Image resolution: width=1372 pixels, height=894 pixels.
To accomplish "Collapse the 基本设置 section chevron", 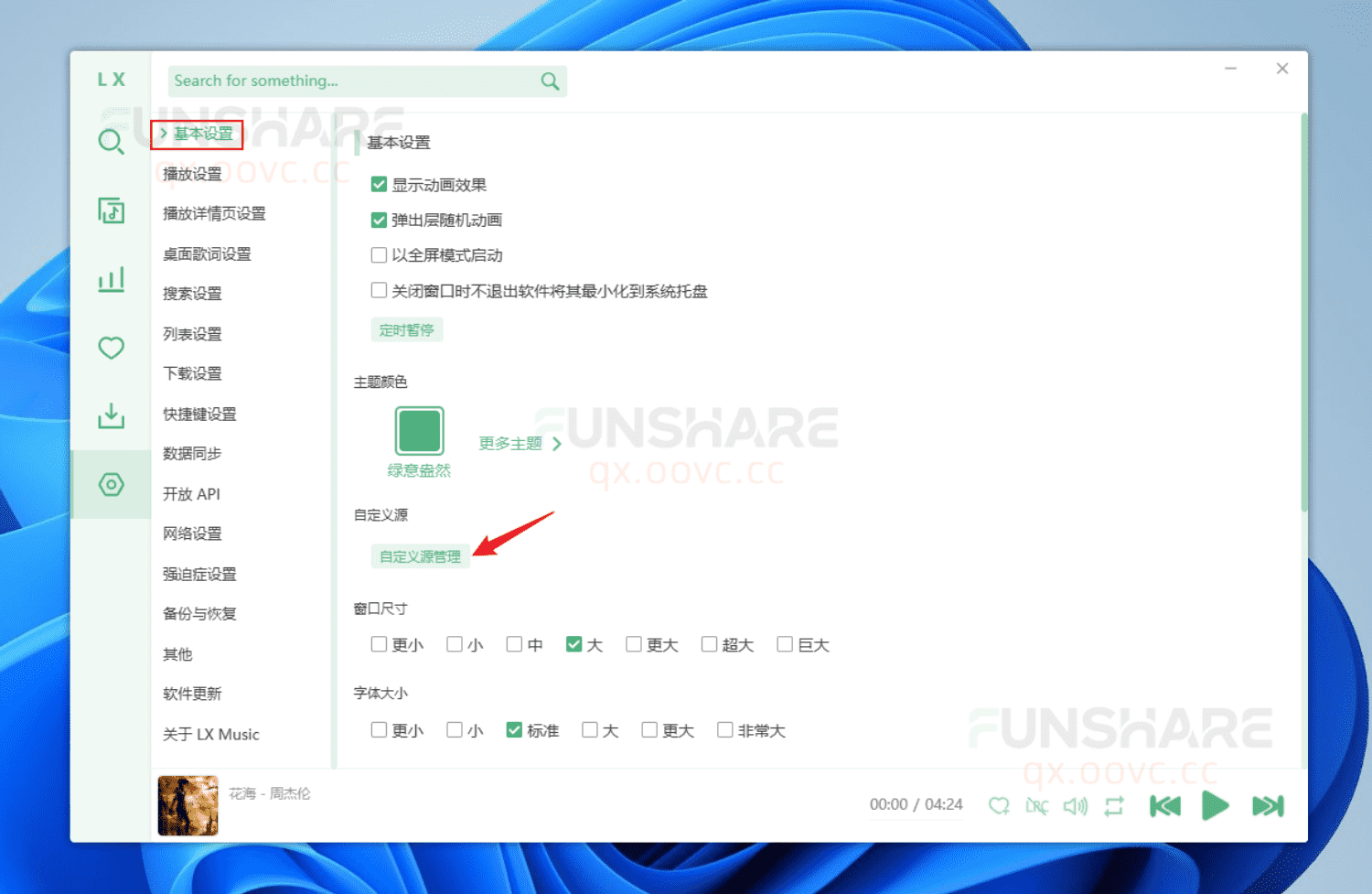I will (165, 134).
